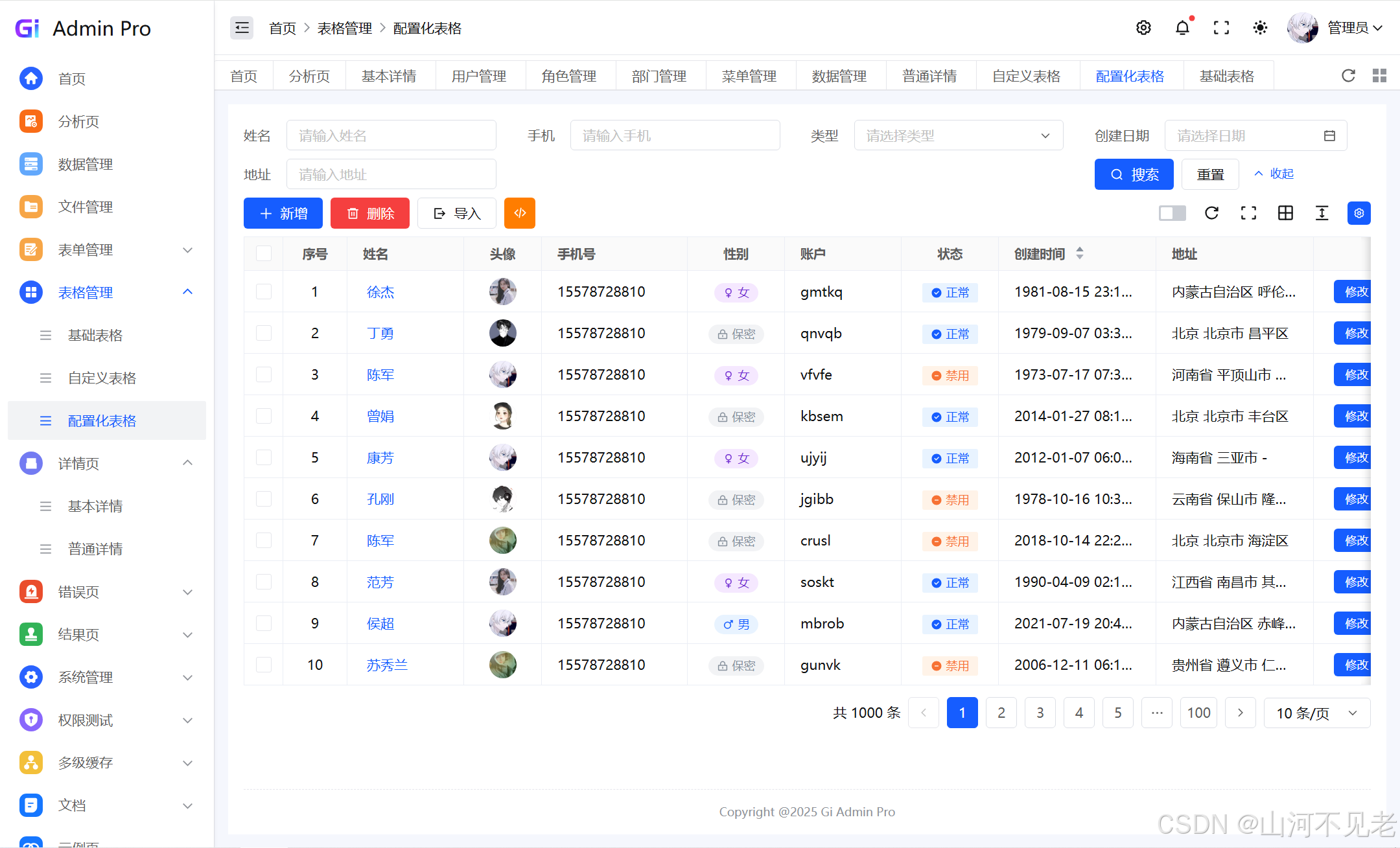Open the 10 条/页 page size dropdown
1400x848 pixels.
click(x=1316, y=713)
